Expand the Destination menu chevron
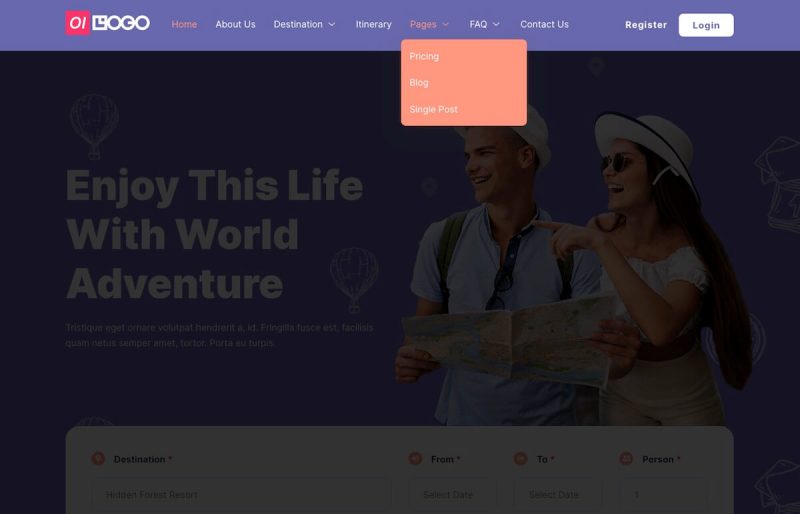The image size is (800, 514). point(332,25)
